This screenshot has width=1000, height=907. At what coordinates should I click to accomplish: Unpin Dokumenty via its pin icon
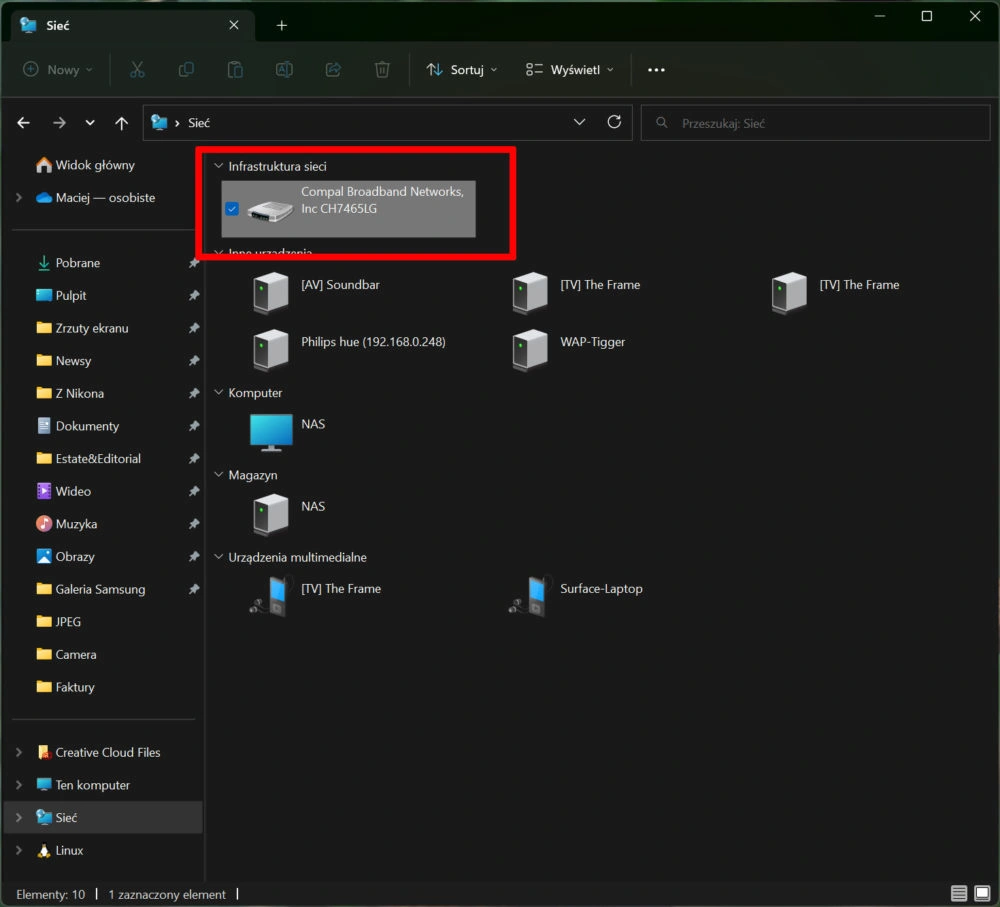coord(194,425)
